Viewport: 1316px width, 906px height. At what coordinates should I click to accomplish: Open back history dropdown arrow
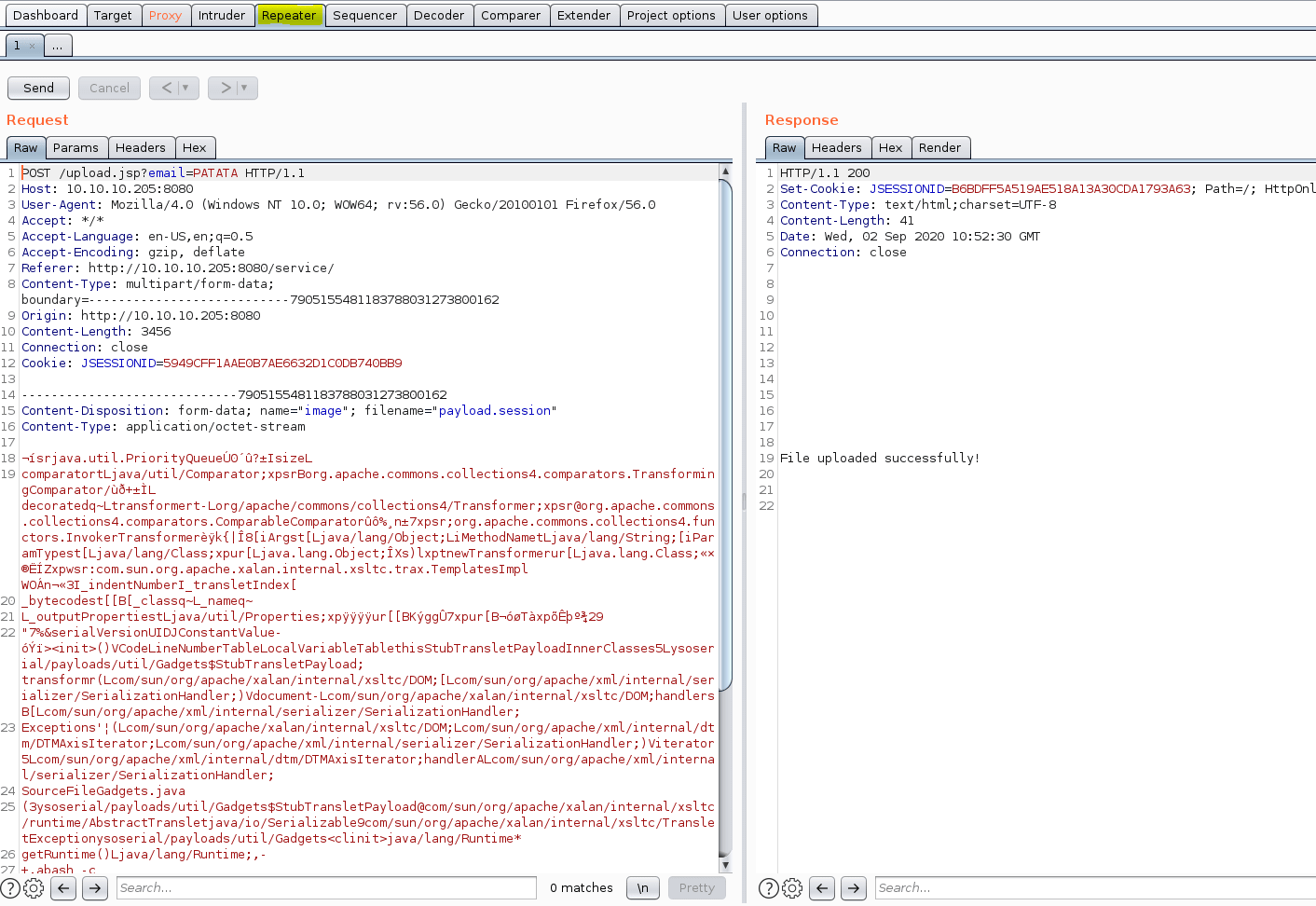(185, 88)
